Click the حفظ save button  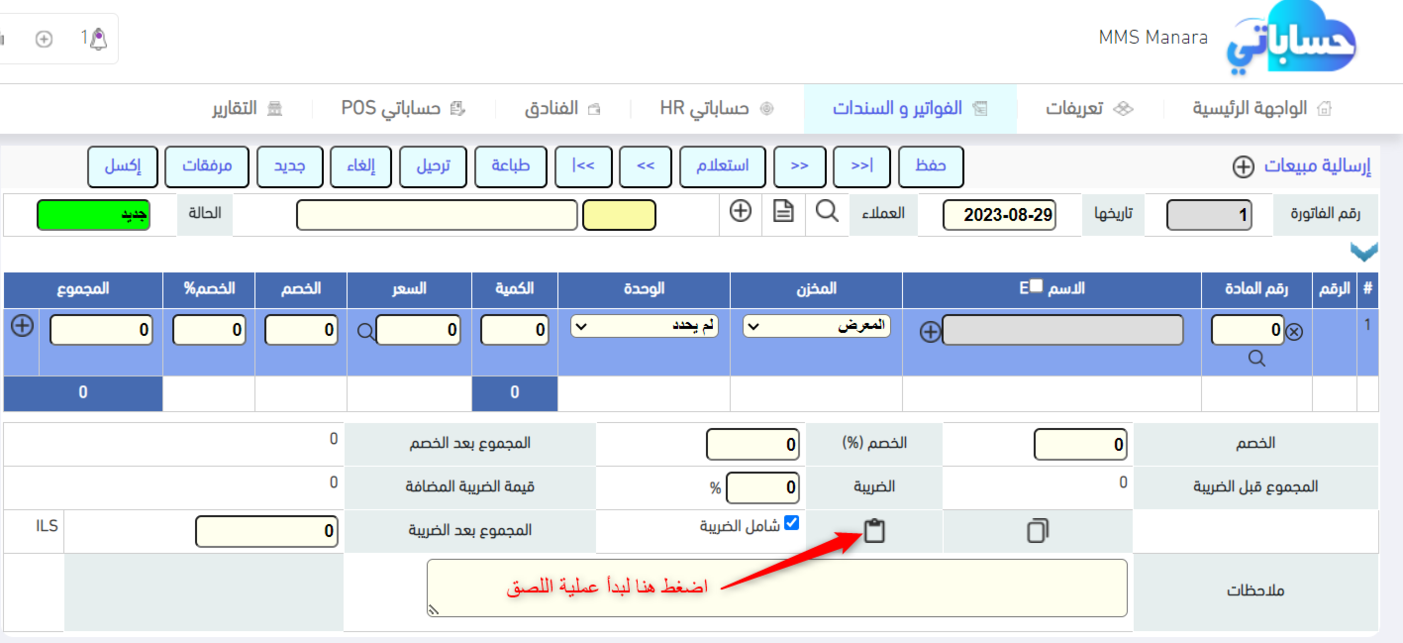(931, 166)
